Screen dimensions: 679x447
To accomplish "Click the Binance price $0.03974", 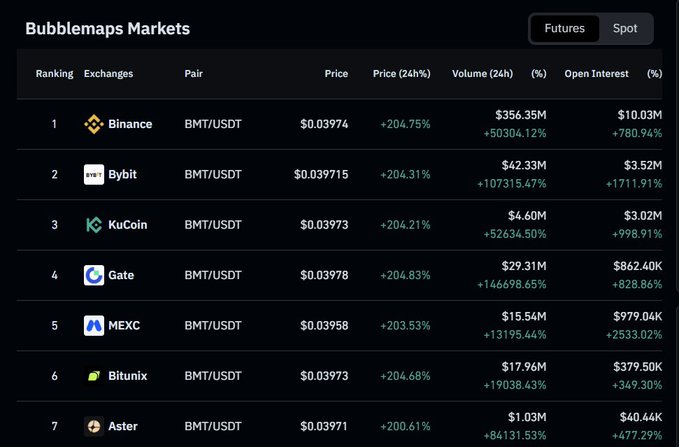I will (x=324, y=124).
